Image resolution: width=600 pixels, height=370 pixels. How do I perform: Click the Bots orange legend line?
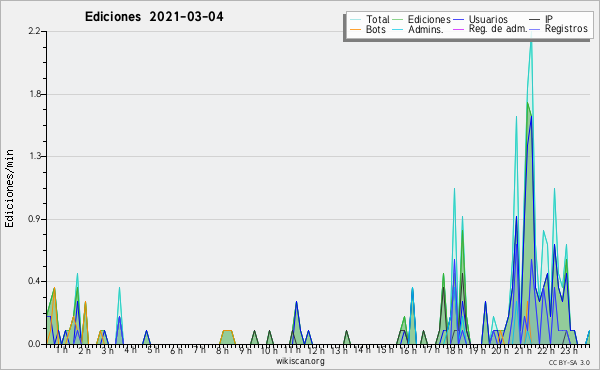(355, 29)
